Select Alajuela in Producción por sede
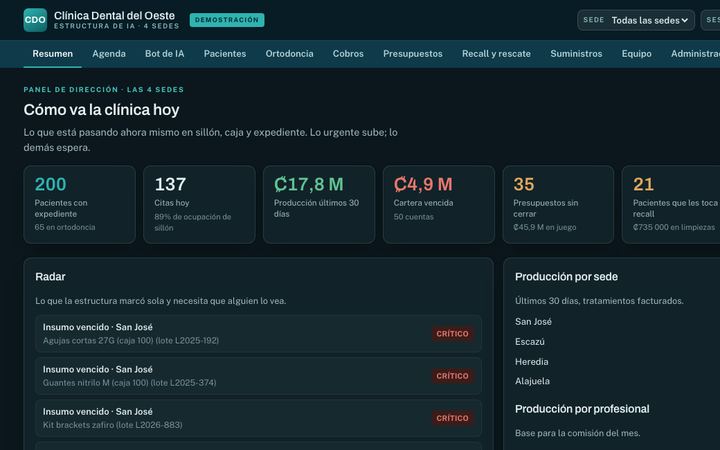This screenshot has height=450, width=720. pos(532,381)
